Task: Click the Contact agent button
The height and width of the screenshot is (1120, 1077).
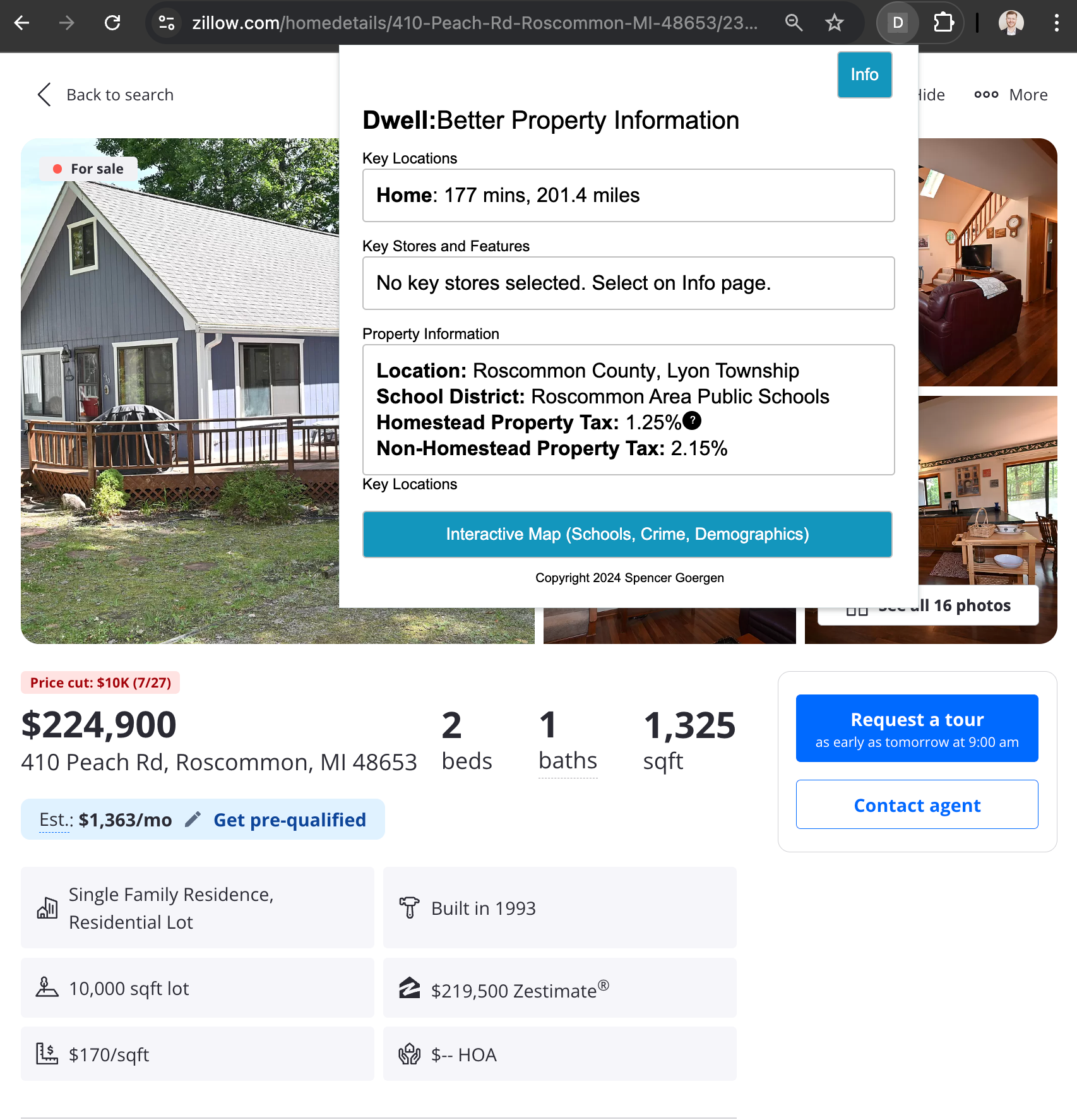Action: click(917, 805)
